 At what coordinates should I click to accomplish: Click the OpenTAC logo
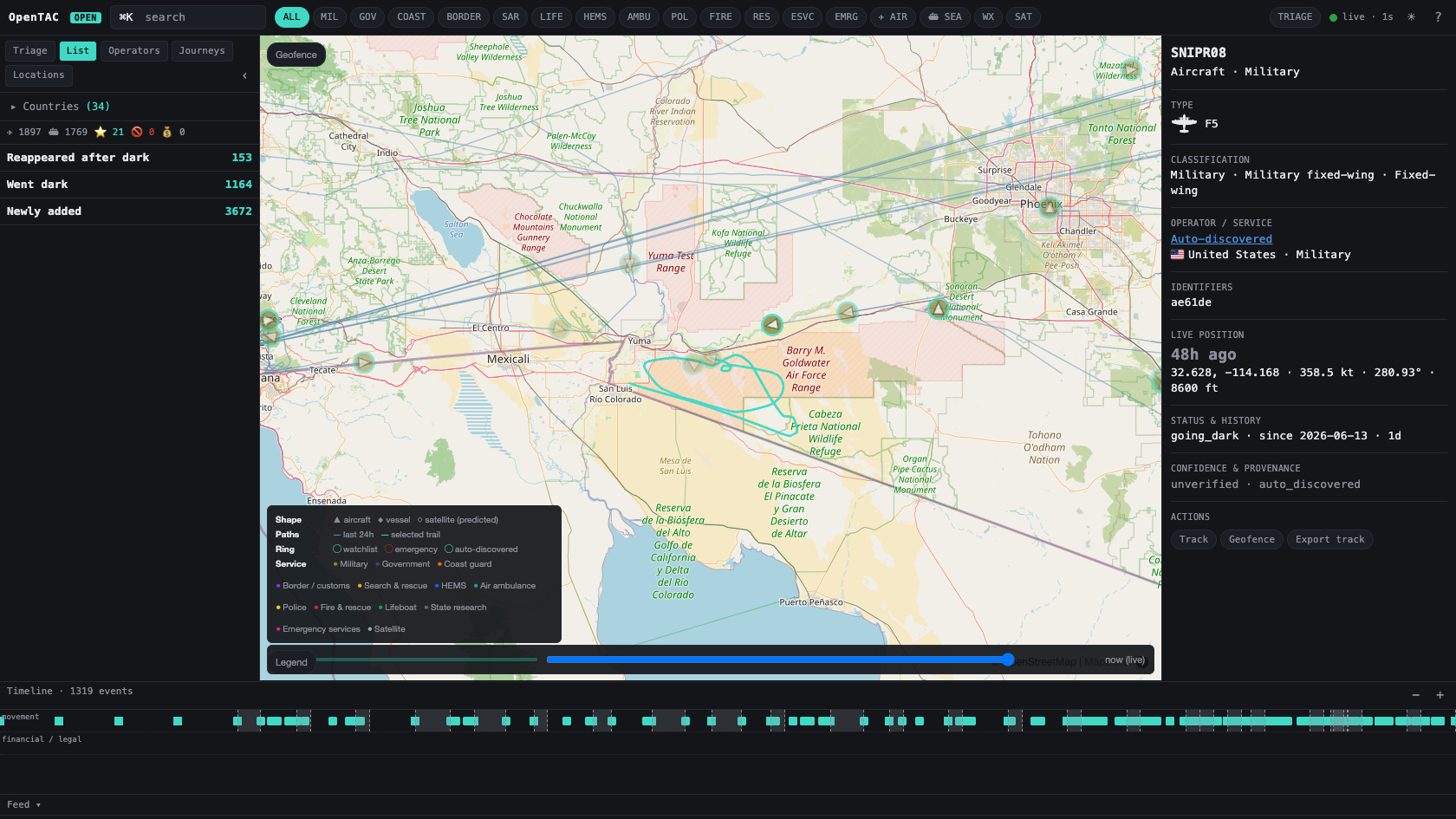point(34,17)
